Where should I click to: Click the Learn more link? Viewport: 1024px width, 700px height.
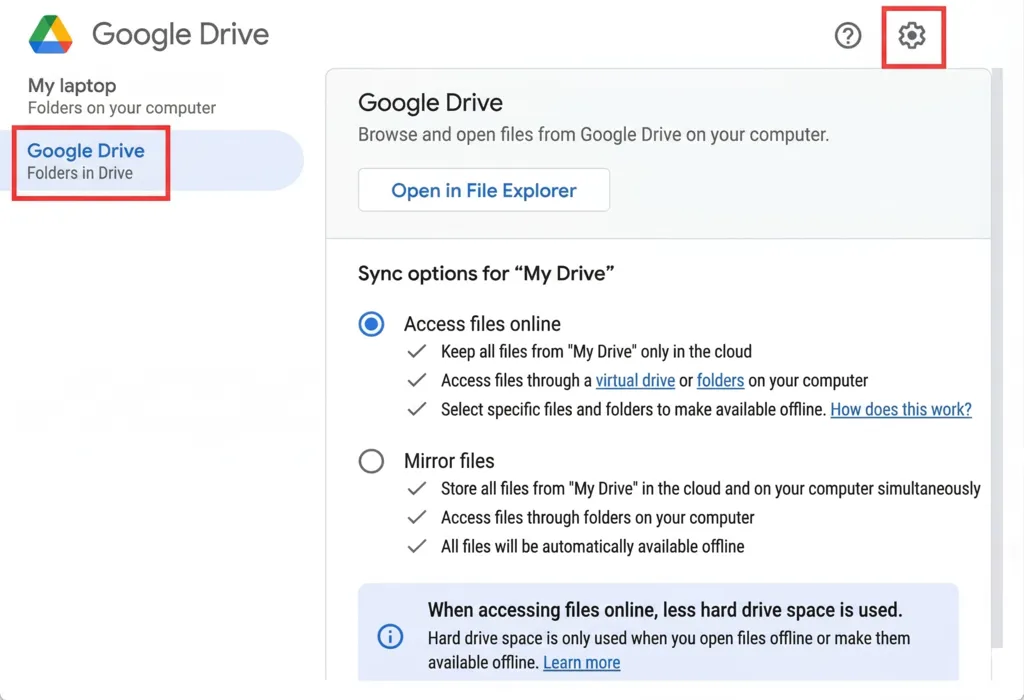tap(581, 663)
